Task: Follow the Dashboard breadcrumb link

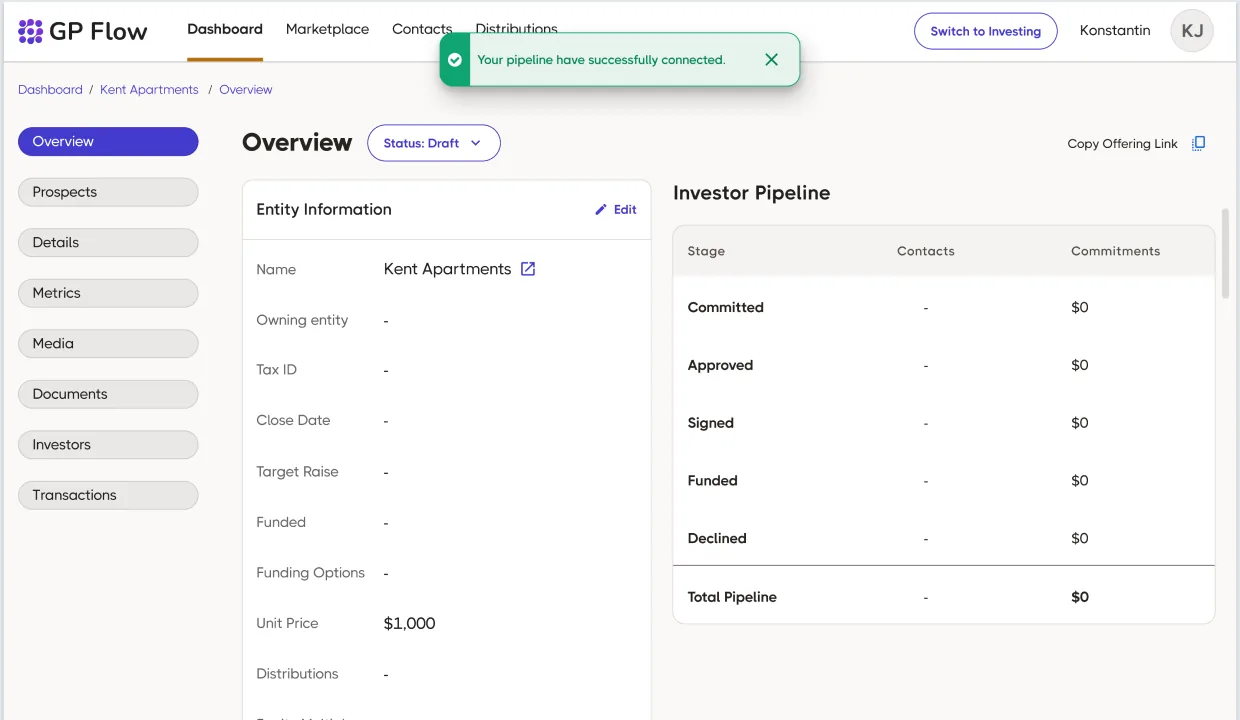Action: click(x=50, y=90)
